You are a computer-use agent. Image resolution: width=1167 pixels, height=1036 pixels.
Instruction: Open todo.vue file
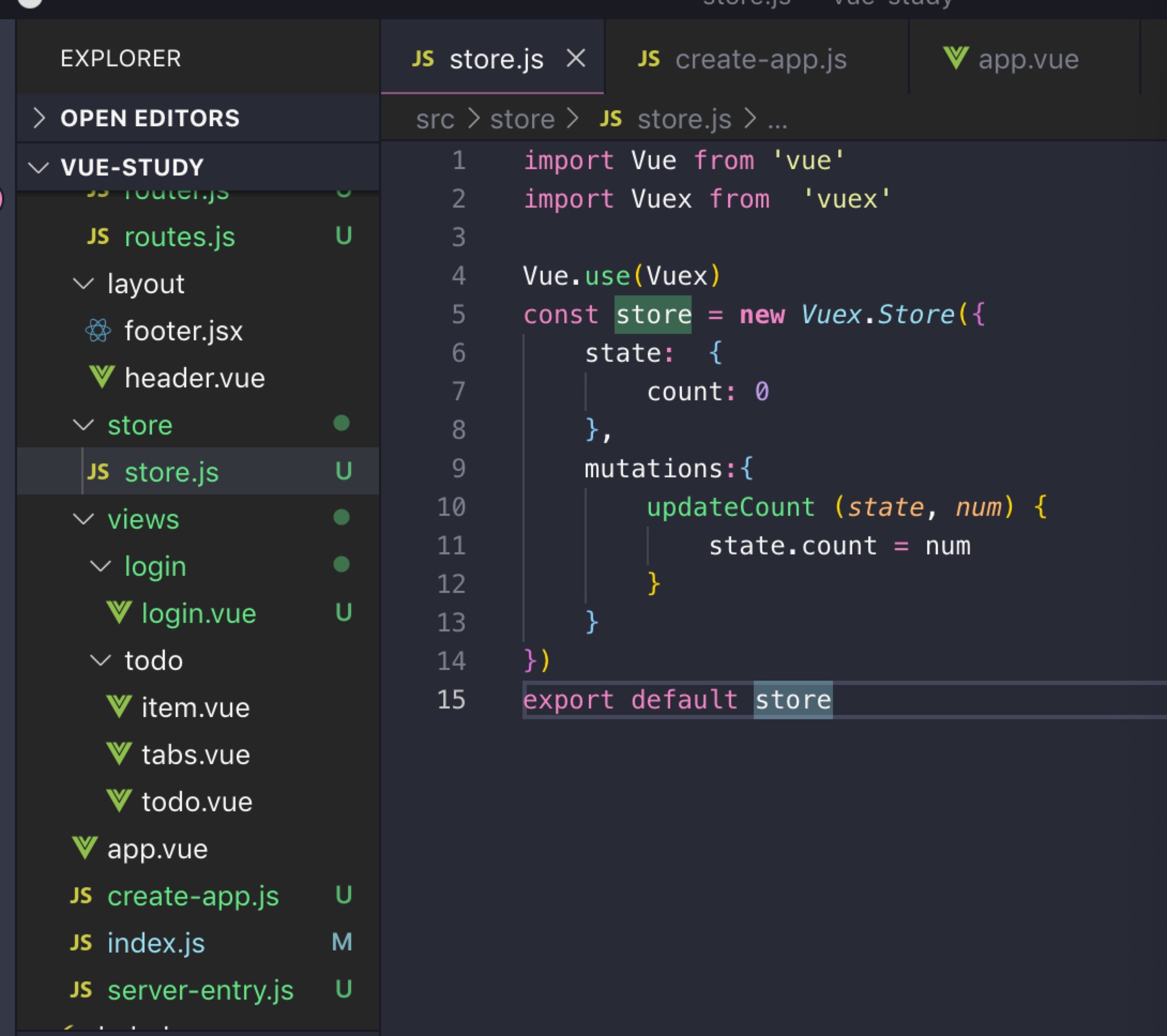pyautogui.click(x=198, y=802)
